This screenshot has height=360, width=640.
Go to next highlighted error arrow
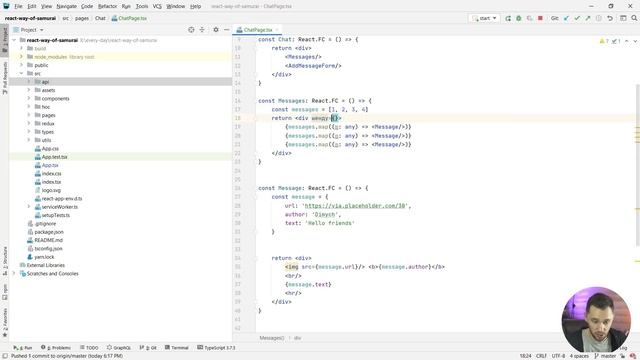(635, 41)
